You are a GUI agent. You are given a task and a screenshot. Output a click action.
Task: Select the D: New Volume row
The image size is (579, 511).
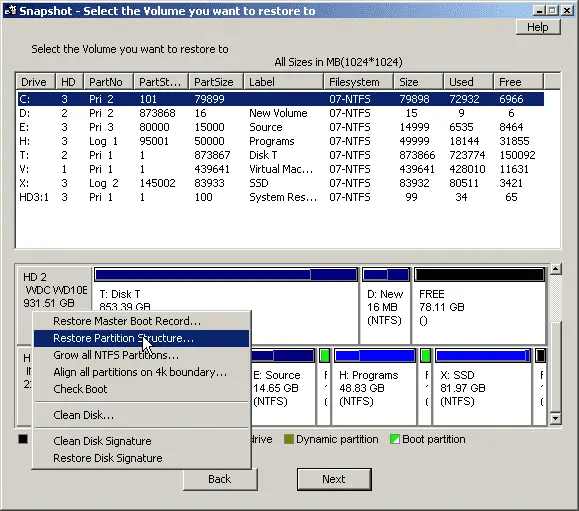(x=281, y=113)
